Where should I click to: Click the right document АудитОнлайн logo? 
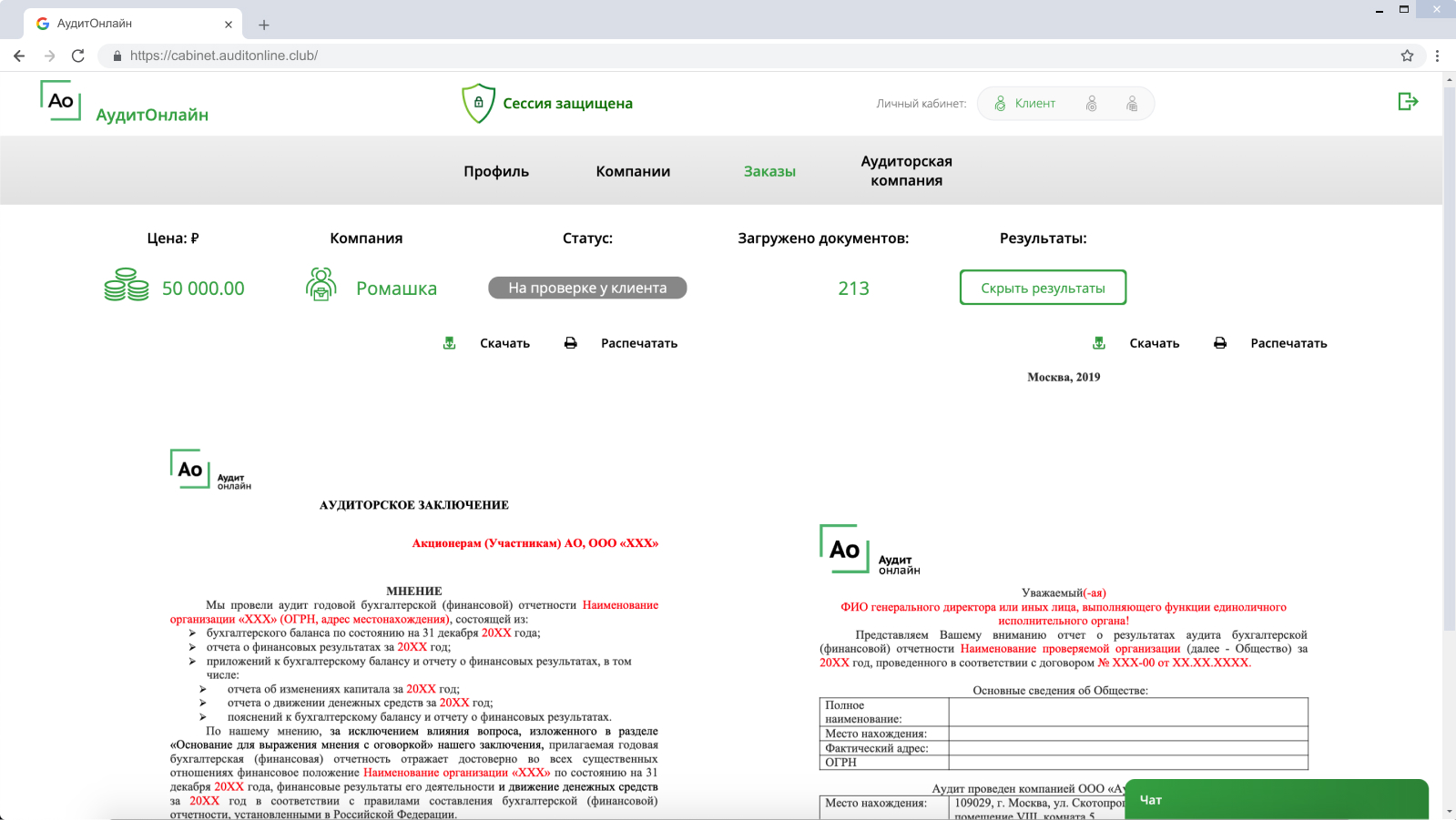pos(870,550)
